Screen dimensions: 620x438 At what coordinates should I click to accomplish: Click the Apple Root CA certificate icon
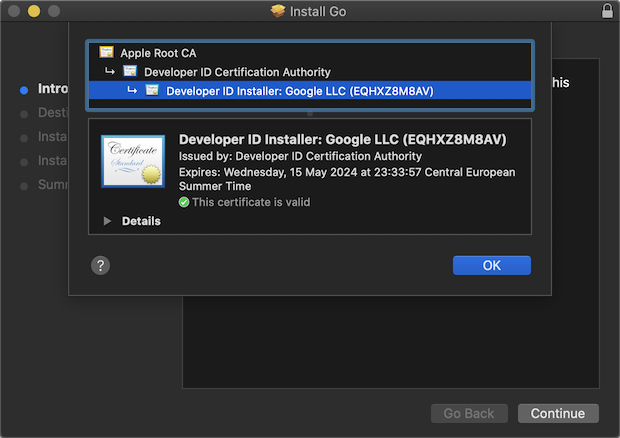tap(106, 52)
